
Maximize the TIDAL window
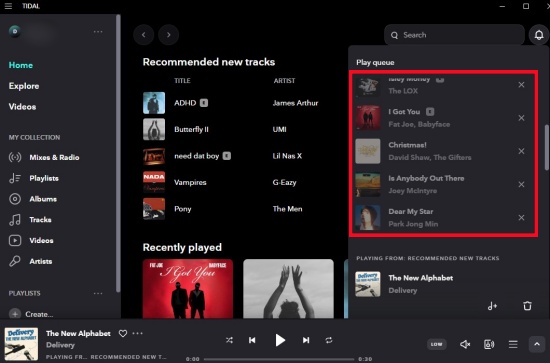pos(526,6)
